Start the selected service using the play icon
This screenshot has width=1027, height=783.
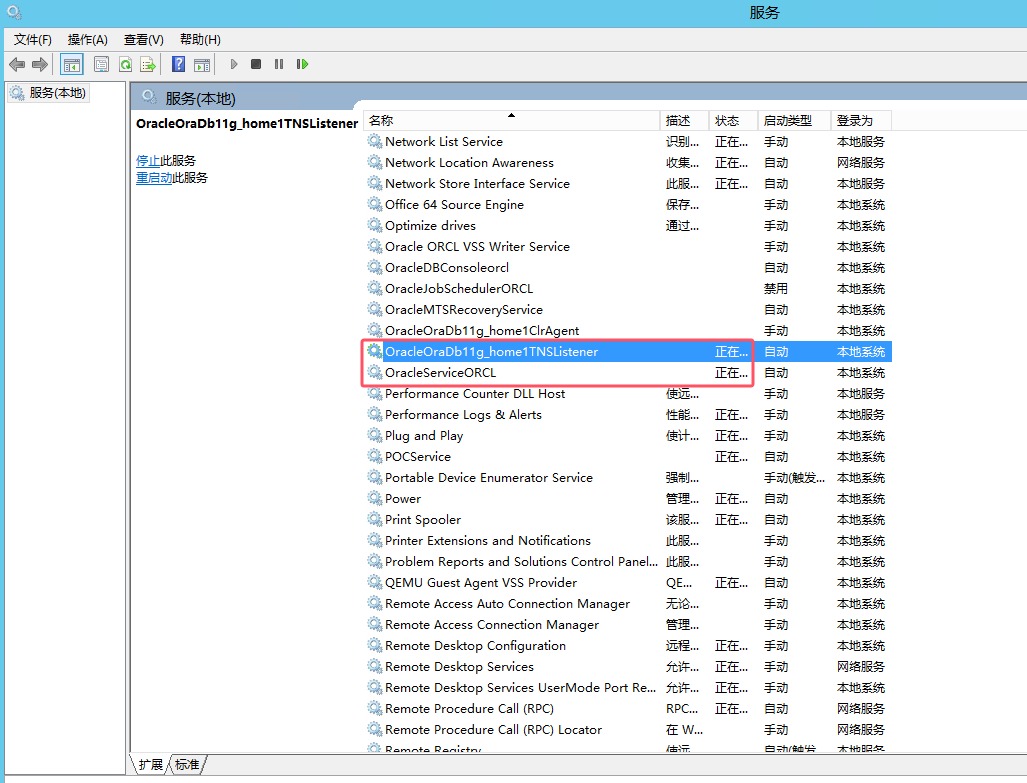(x=233, y=64)
